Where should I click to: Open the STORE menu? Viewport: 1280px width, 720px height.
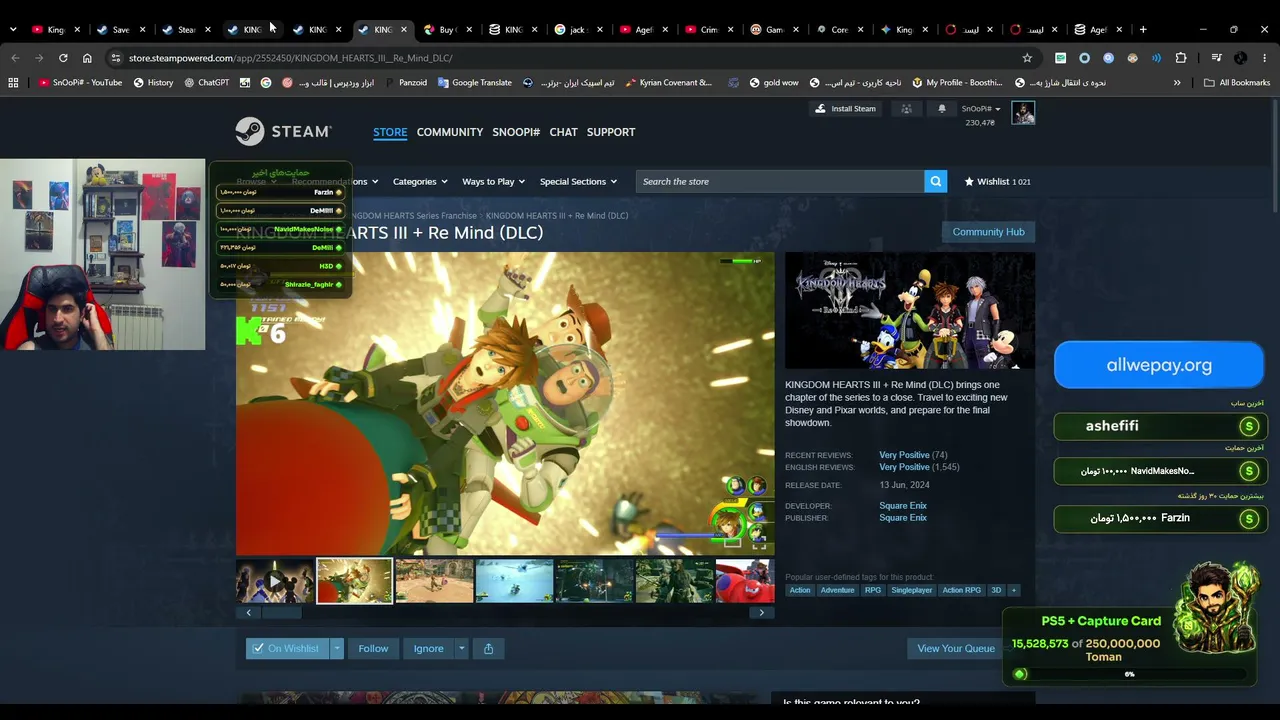pyautogui.click(x=390, y=132)
